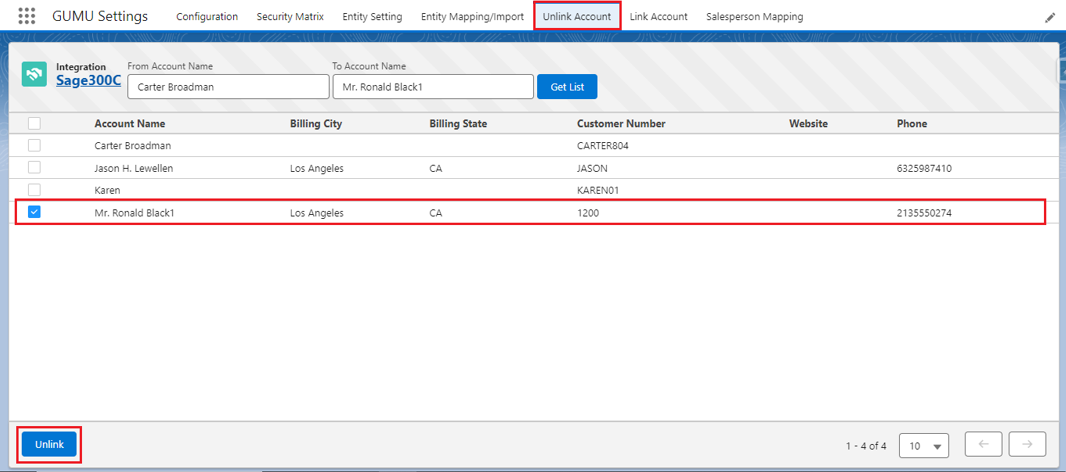The height and width of the screenshot is (472, 1066).
Task: Check the Carter Broadman row checkbox
Action: coord(35,146)
